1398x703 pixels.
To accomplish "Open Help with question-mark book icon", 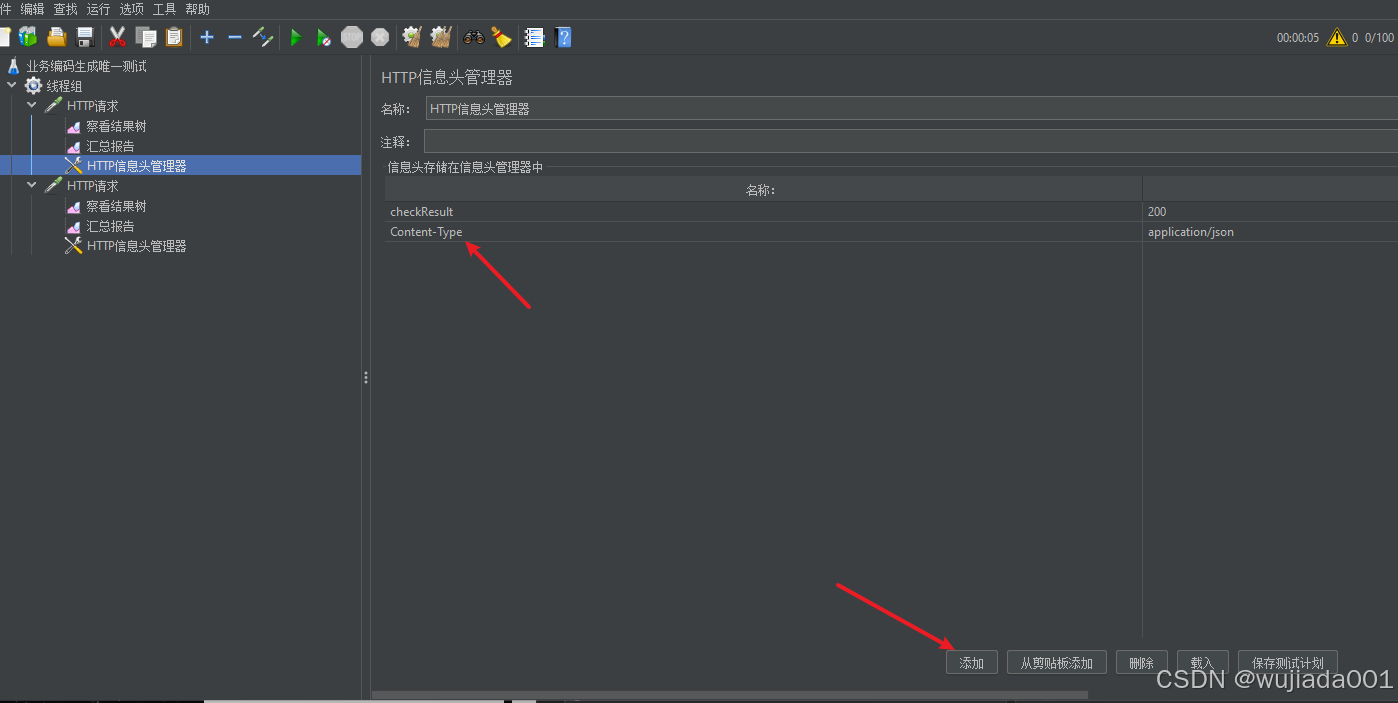I will [x=563, y=37].
